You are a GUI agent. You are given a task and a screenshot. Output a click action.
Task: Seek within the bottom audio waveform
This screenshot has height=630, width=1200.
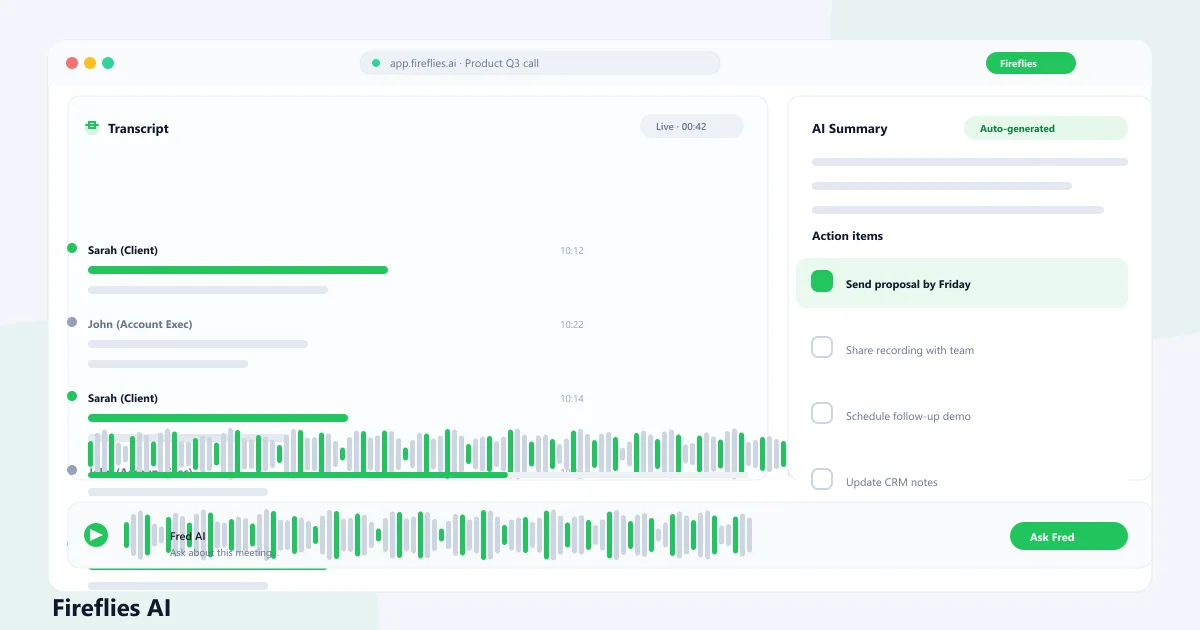438,535
